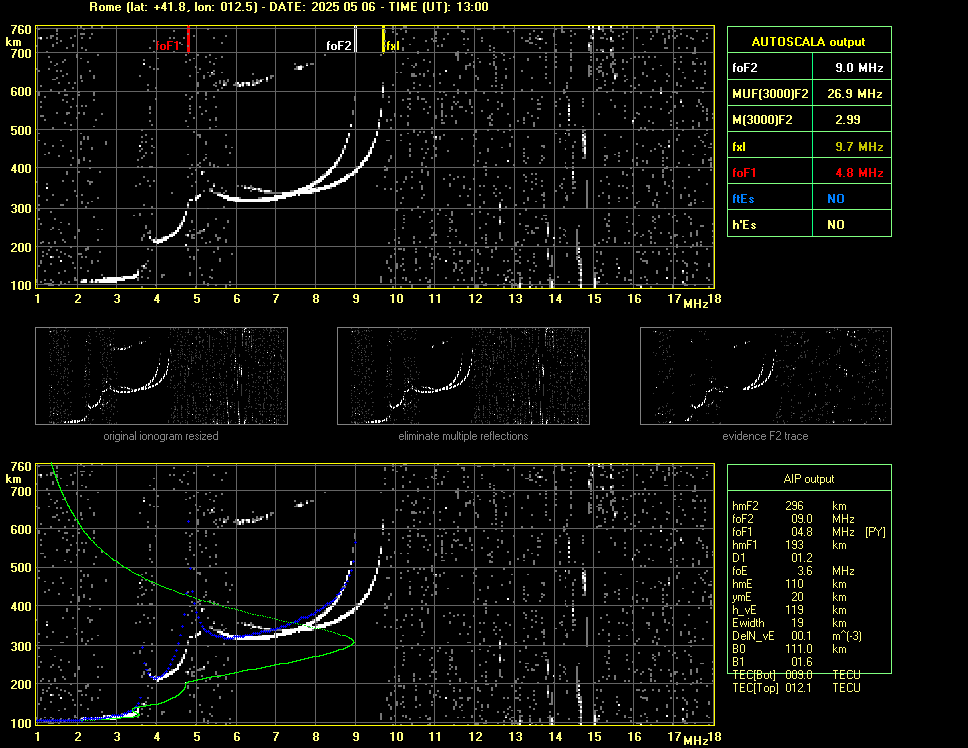Click the 300 km axis label on bottom ionogram
This screenshot has height=748, width=968.
(20, 646)
